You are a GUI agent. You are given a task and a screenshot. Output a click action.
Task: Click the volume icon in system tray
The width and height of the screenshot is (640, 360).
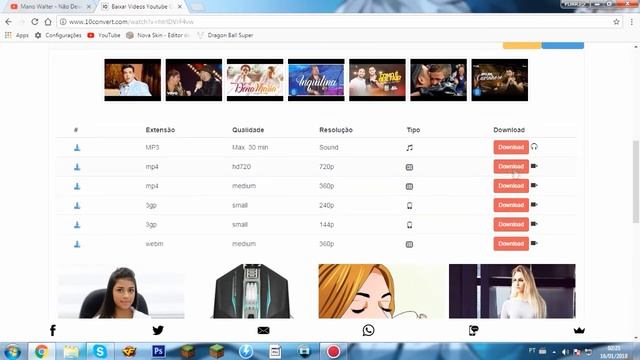[565, 352]
